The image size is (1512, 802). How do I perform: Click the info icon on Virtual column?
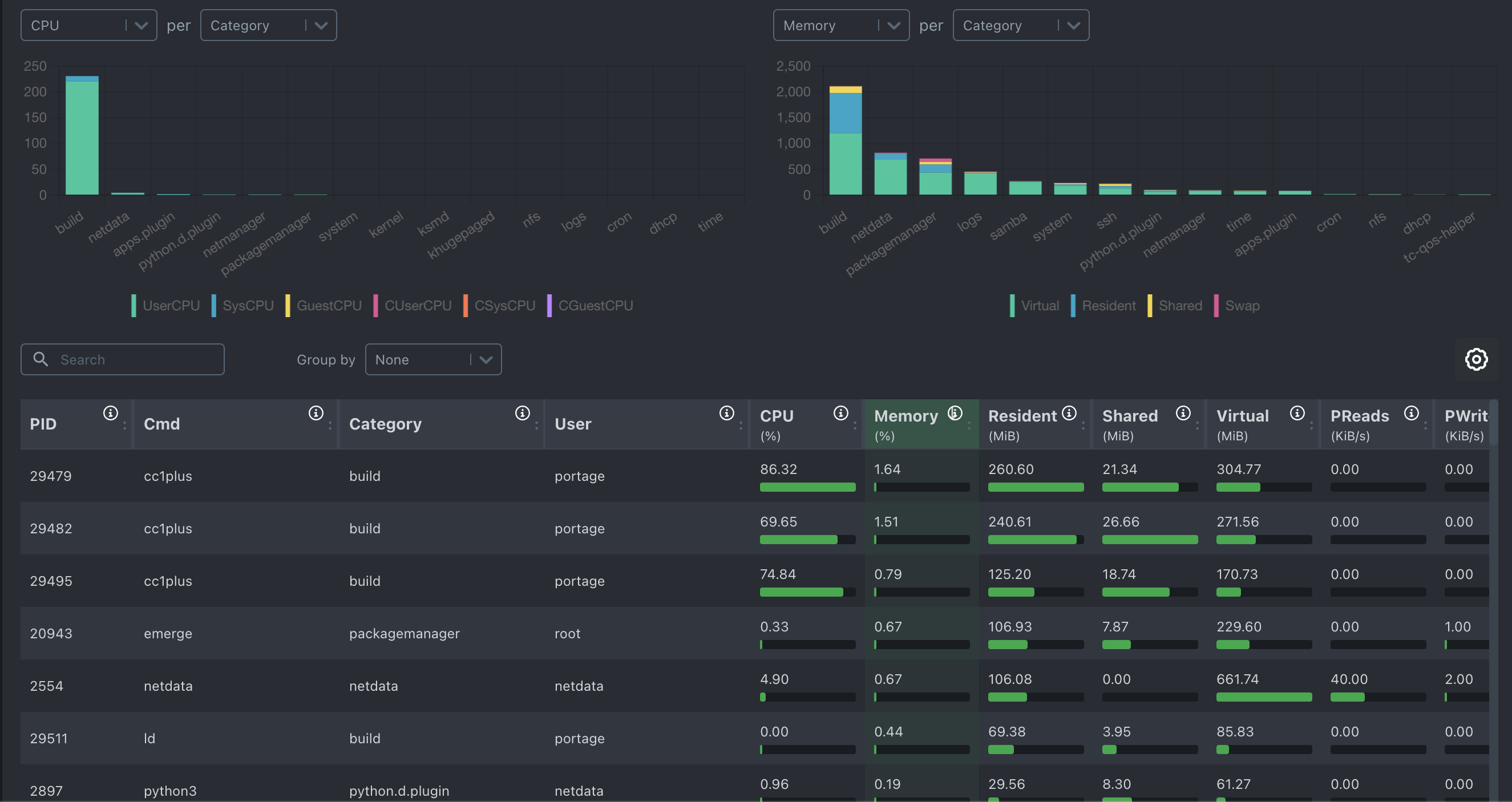point(1297,413)
